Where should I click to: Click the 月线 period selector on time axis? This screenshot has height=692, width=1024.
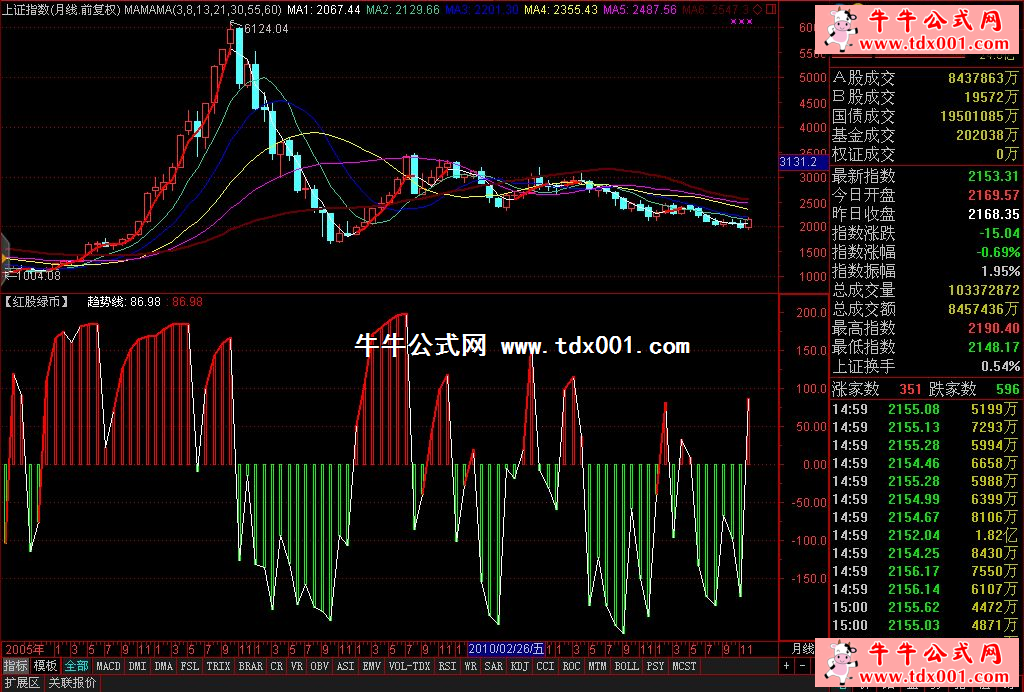pyautogui.click(x=803, y=648)
